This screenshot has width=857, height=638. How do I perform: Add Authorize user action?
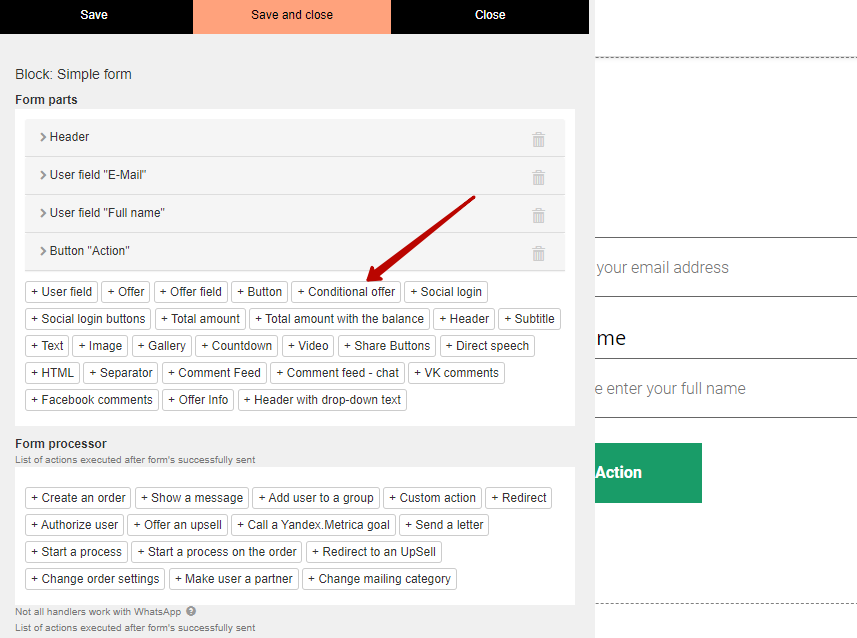pyautogui.click(x=74, y=525)
